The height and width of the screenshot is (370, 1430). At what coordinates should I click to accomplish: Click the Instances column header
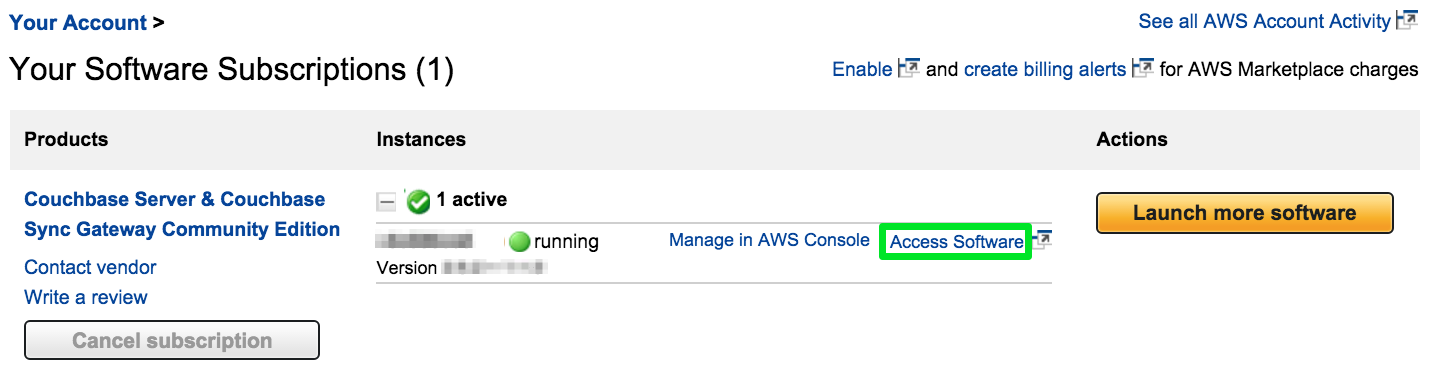421,139
